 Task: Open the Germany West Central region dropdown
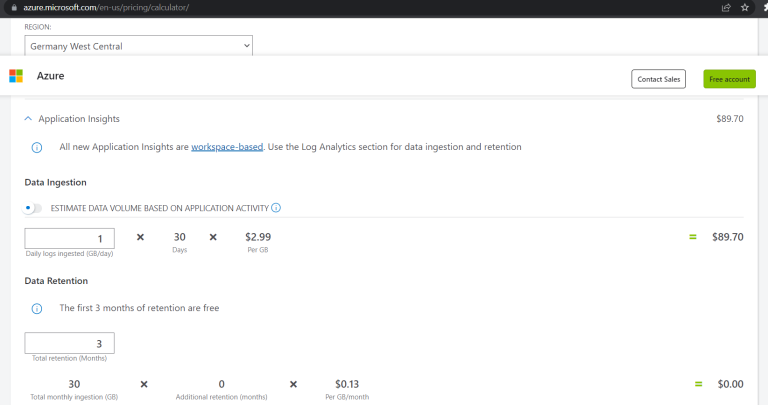(x=139, y=46)
